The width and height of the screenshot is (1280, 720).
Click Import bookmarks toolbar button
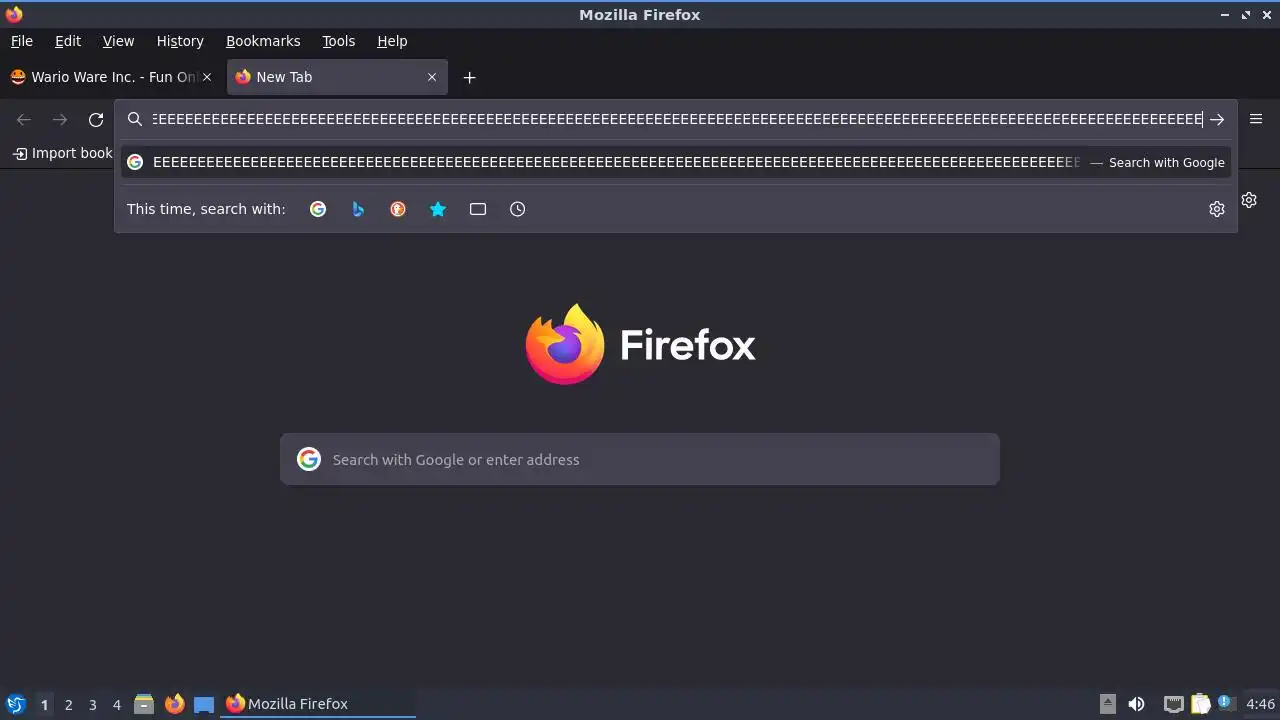click(62, 153)
